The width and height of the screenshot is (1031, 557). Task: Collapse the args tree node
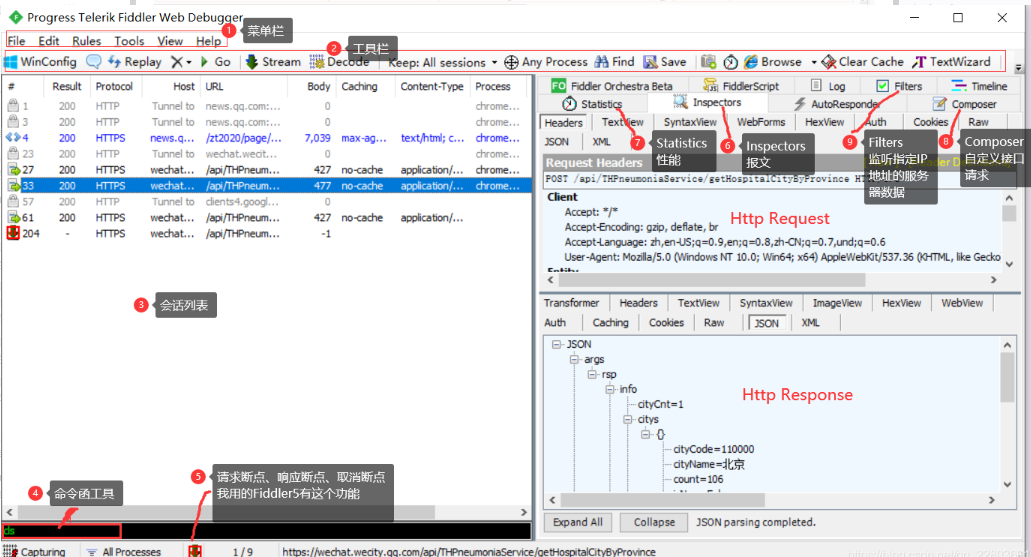click(574, 360)
